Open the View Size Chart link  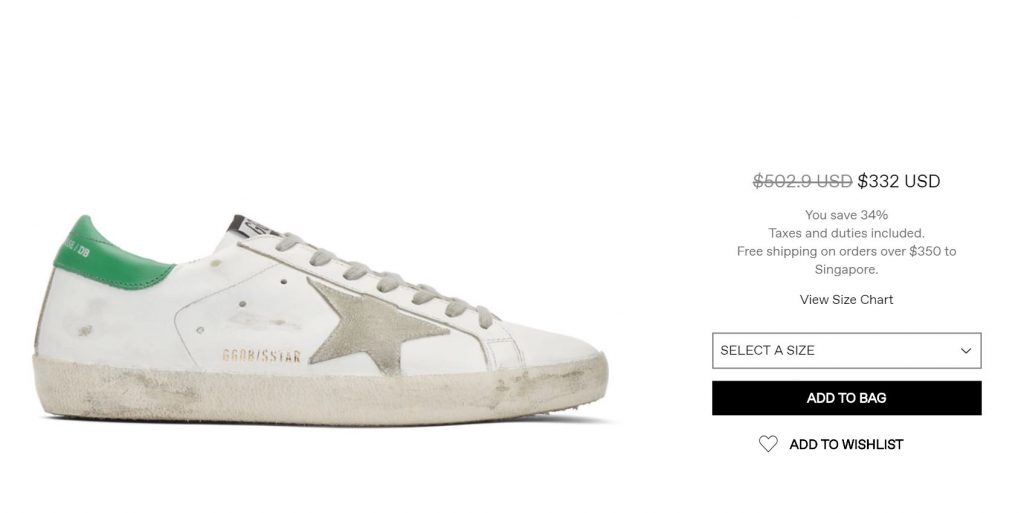click(846, 299)
